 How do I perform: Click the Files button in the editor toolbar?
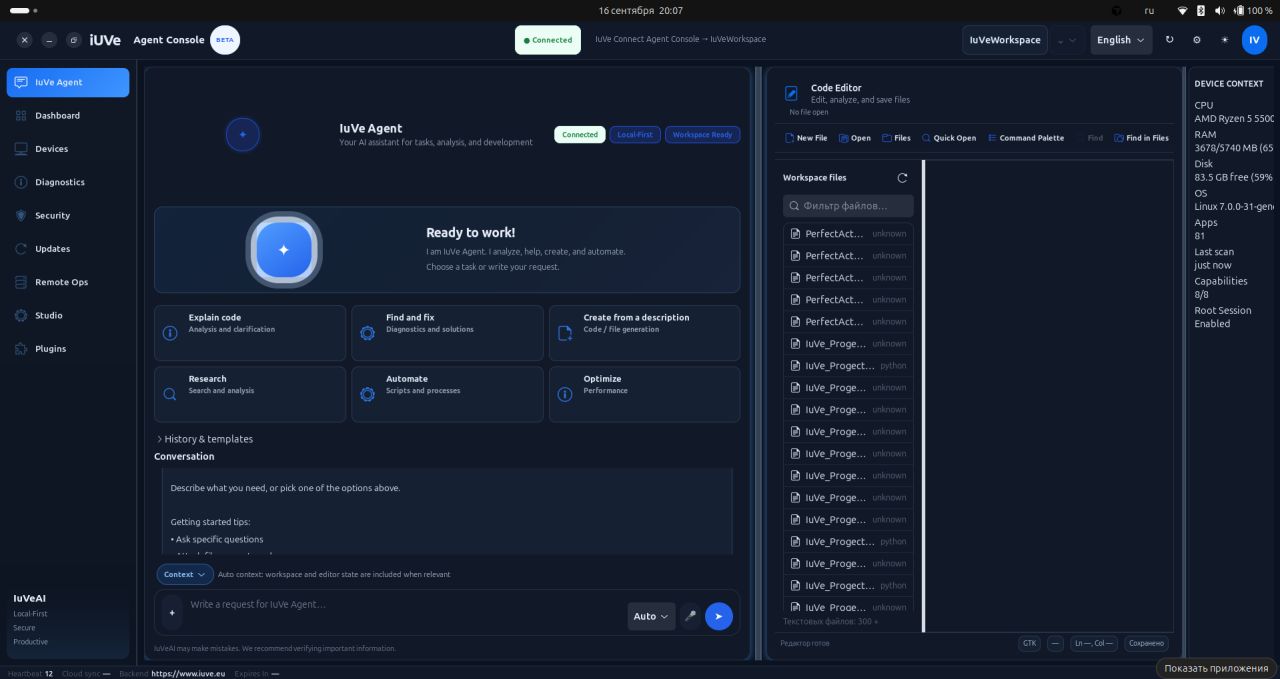click(896, 138)
